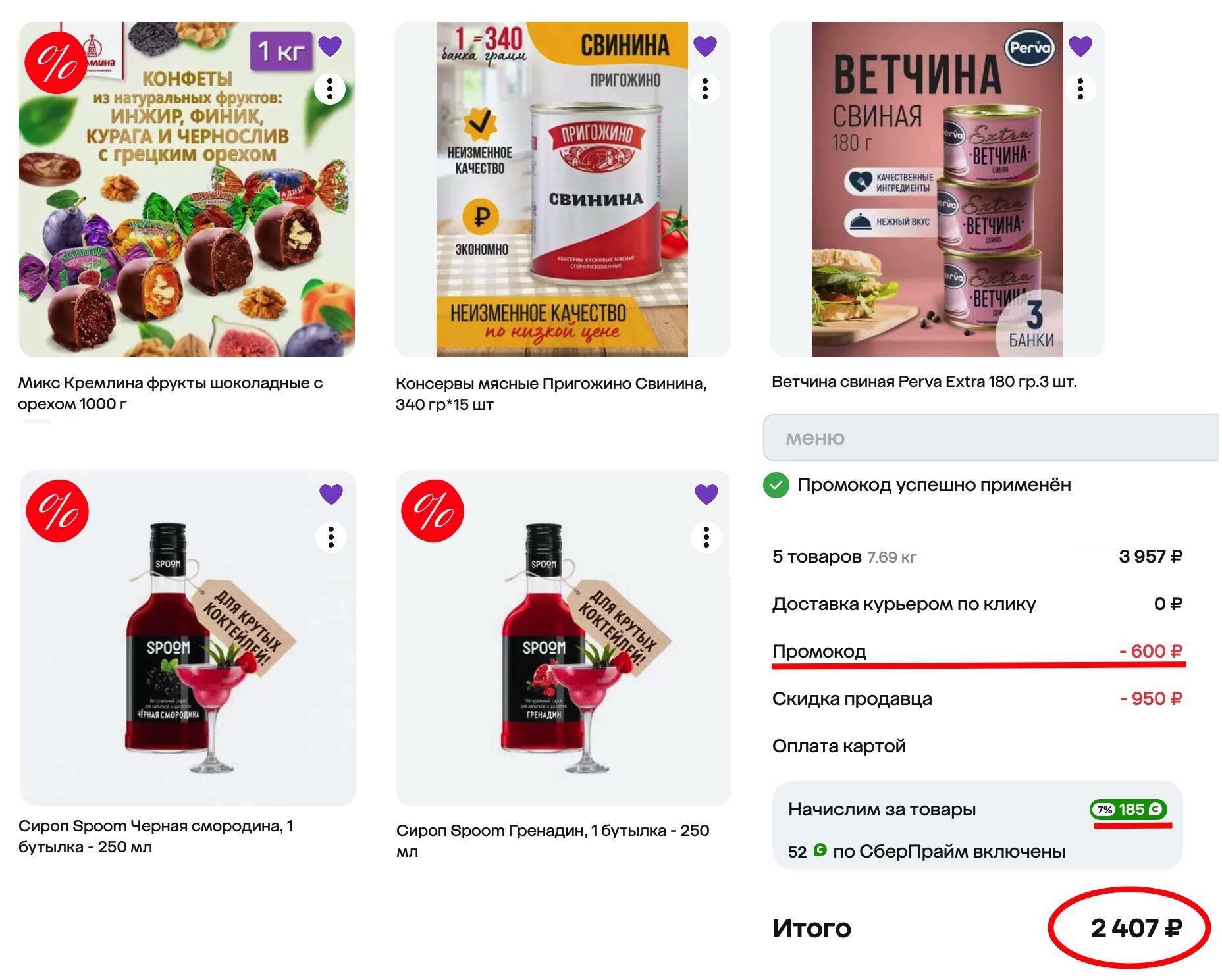Click the discount badge on Черная смородина syrup
Screen dimensions: 1222x980
click(57, 511)
